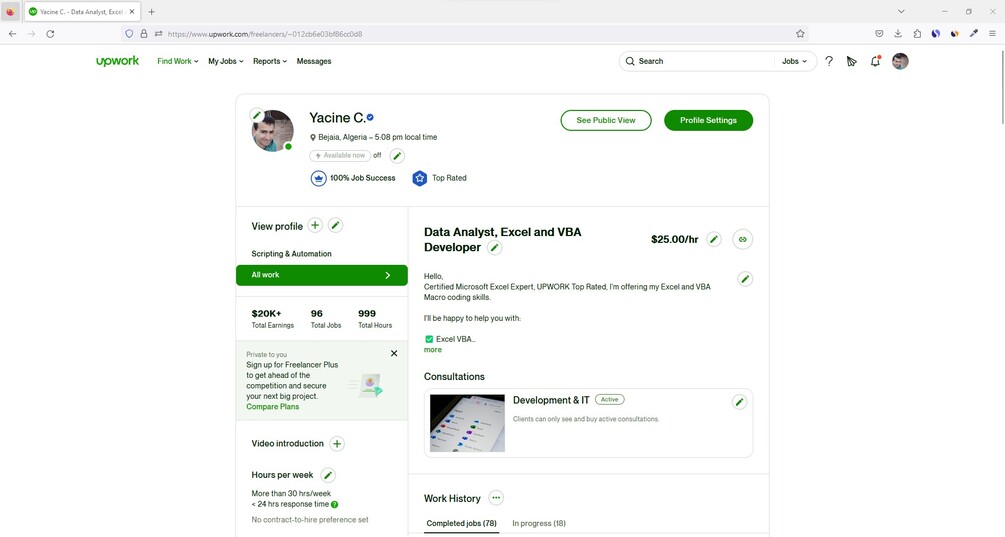
Task: Click the verified badge next to name
Action: [x=370, y=117]
